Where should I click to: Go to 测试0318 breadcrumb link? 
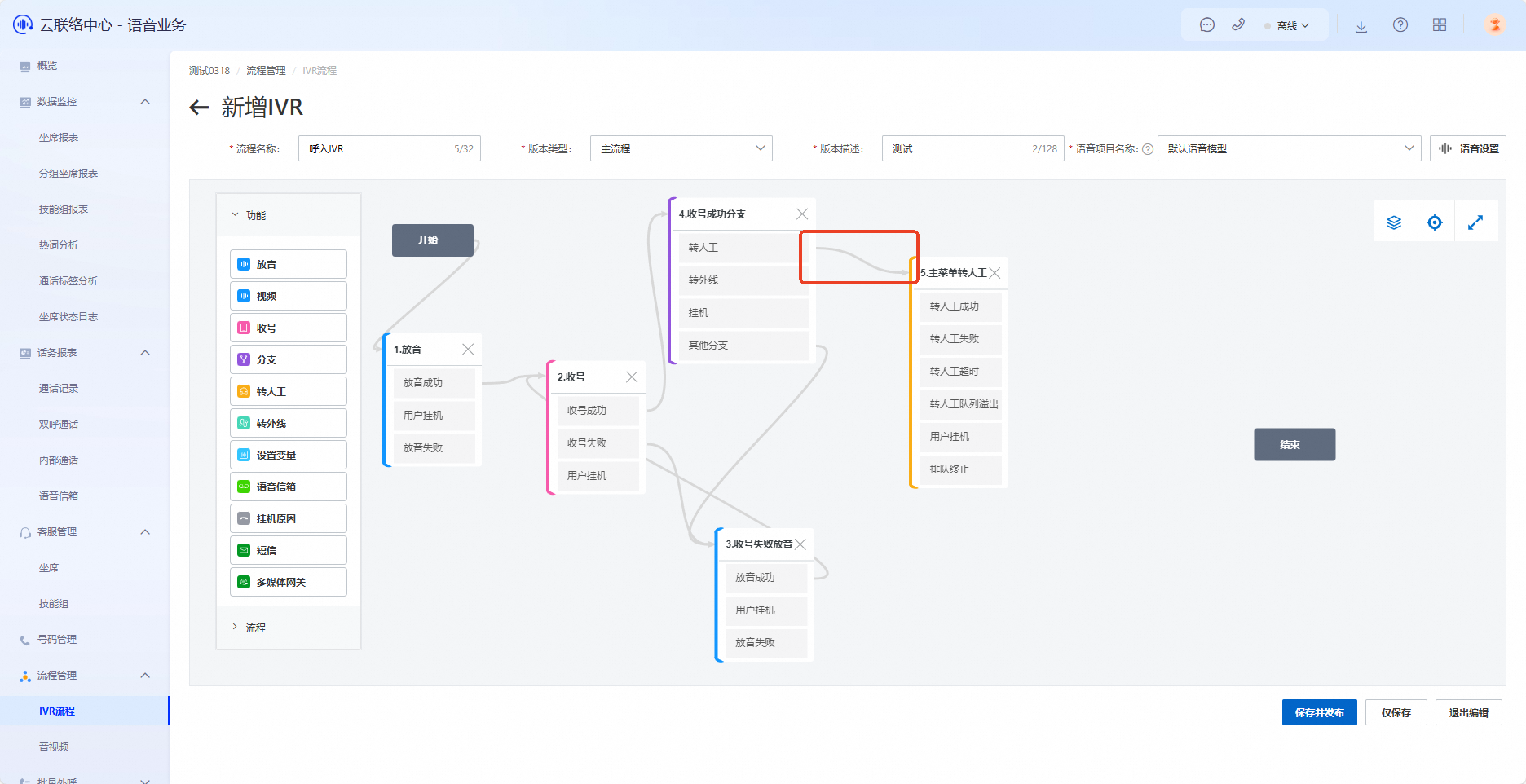(209, 71)
